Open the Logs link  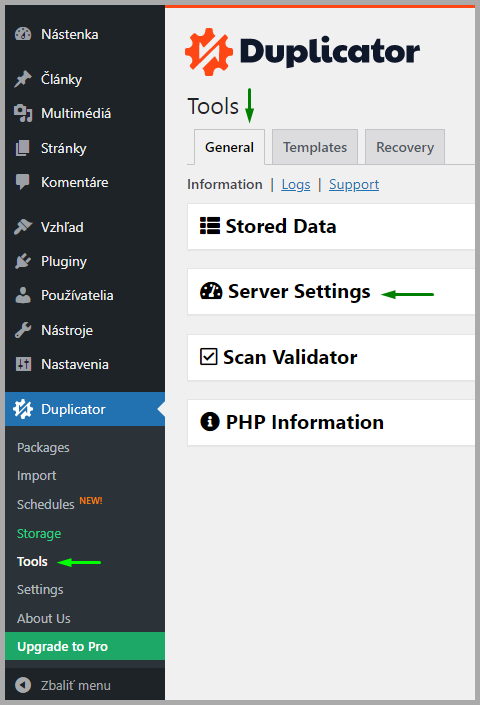pos(296,184)
